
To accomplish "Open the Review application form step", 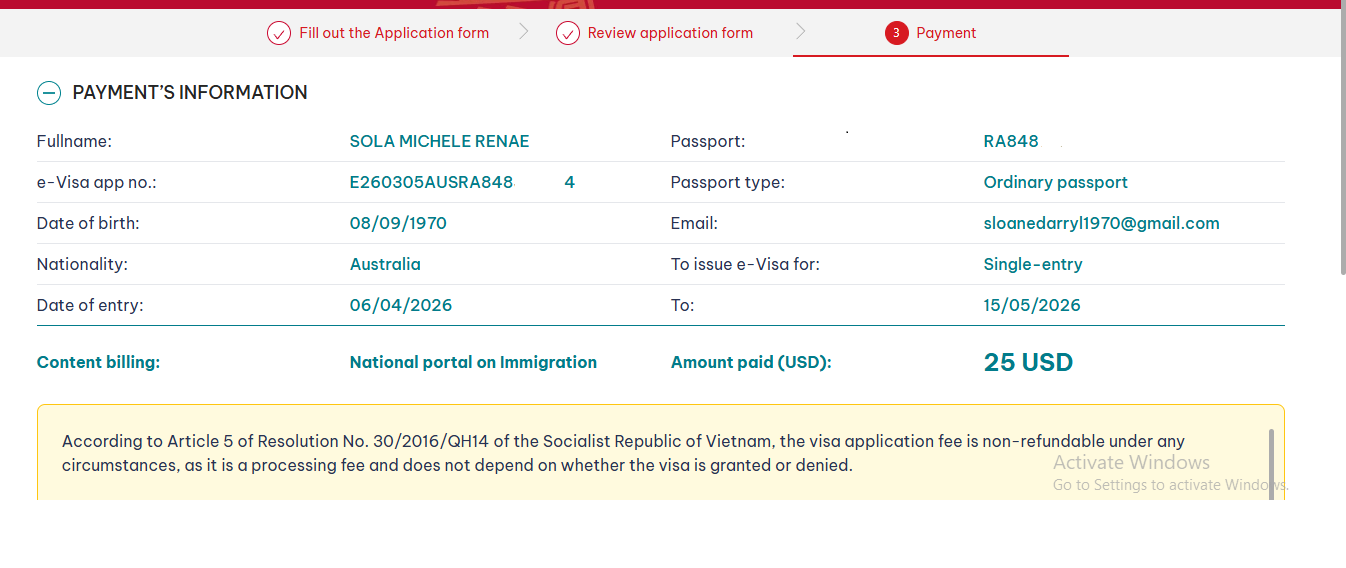I will [670, 33].
